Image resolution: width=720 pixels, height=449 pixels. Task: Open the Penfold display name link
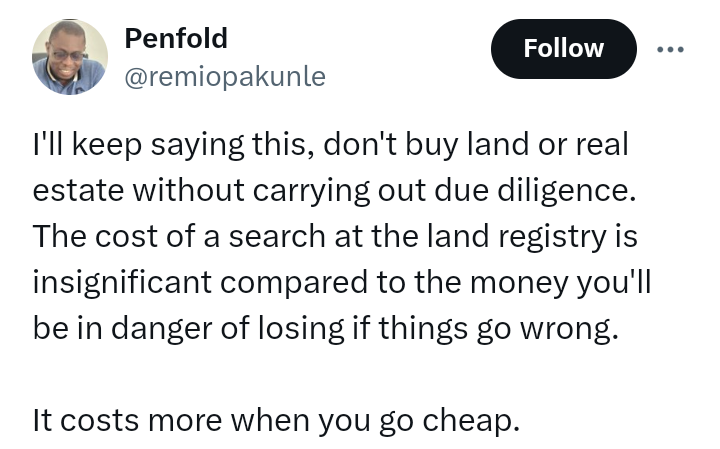(175, 39)
